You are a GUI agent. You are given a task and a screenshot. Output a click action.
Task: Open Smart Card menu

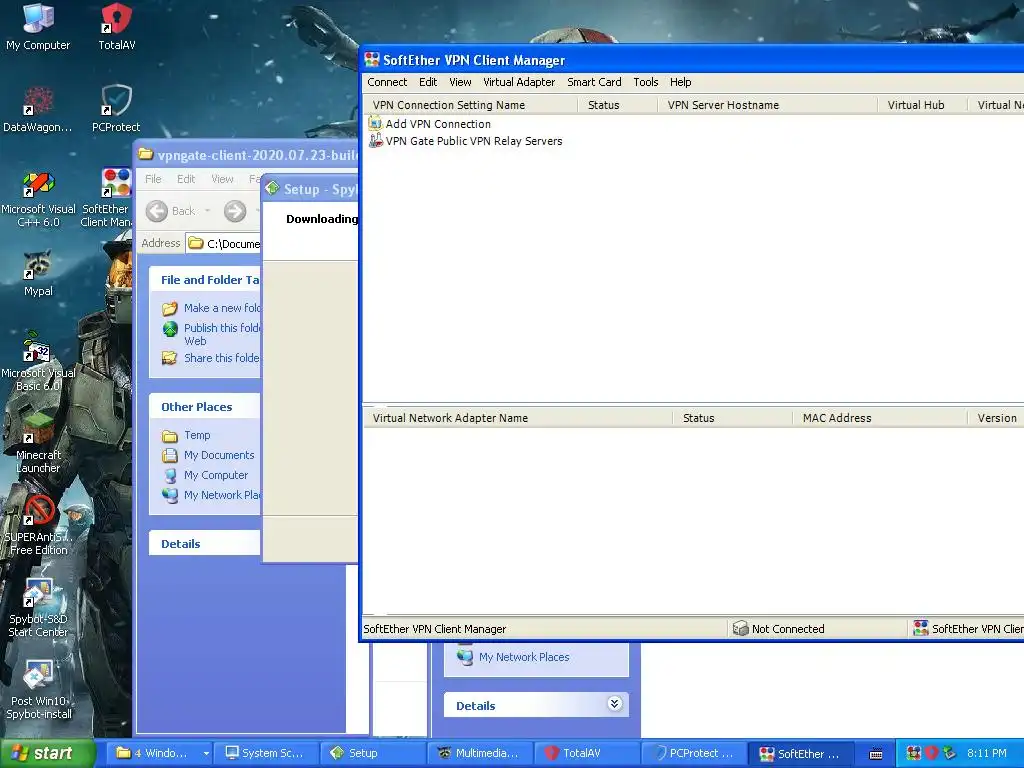click(x=594, y=82)
